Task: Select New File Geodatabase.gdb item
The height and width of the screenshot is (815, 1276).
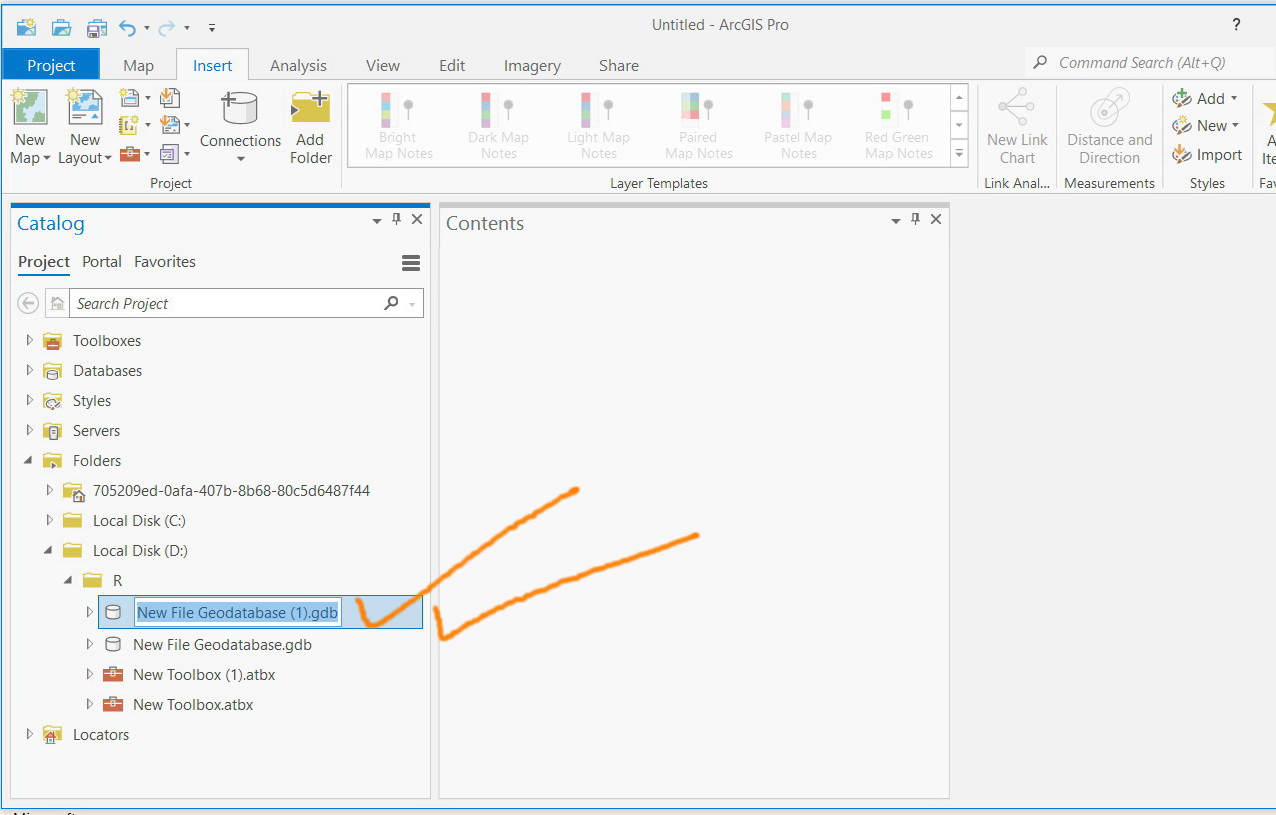Action: click(x=222, y=645)
